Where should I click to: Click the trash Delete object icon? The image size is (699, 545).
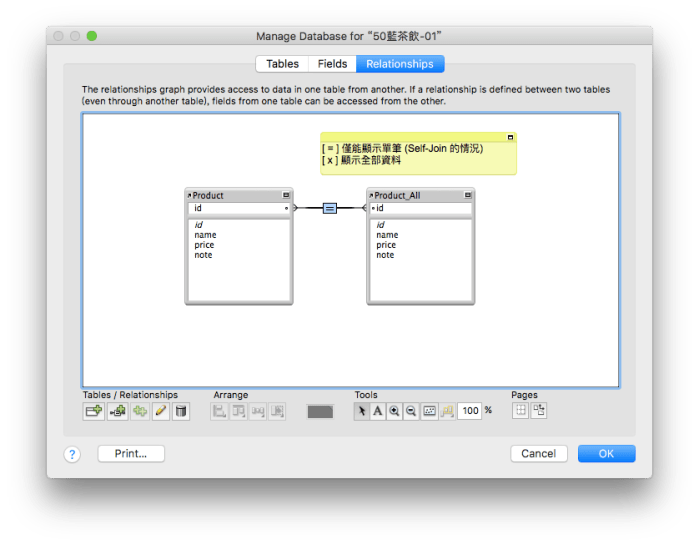181,411
